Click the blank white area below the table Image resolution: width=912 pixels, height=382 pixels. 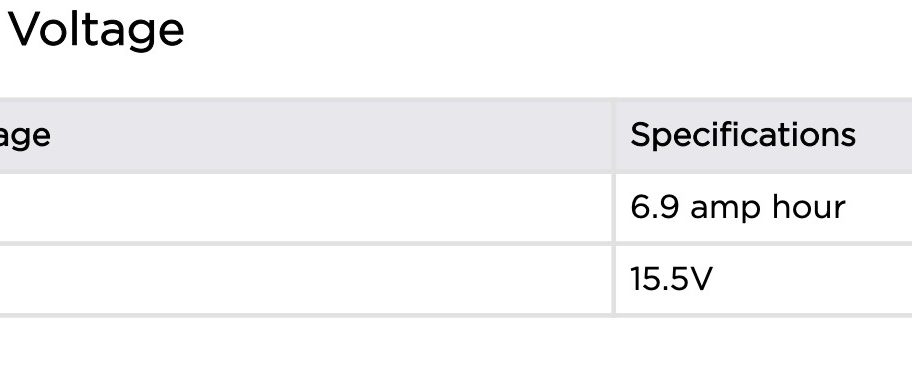pyautogui.click(x=456, y=350)
